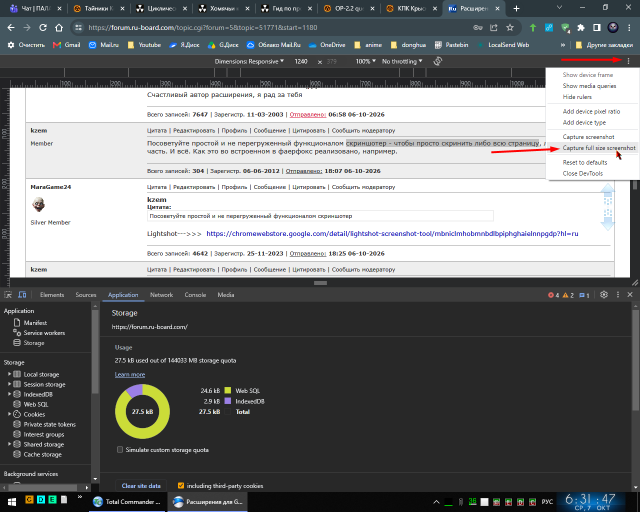The width and height of the screenshot is (640, 512).
Task: Click the rotate device orientation icon
Action: tap(438, 61)
